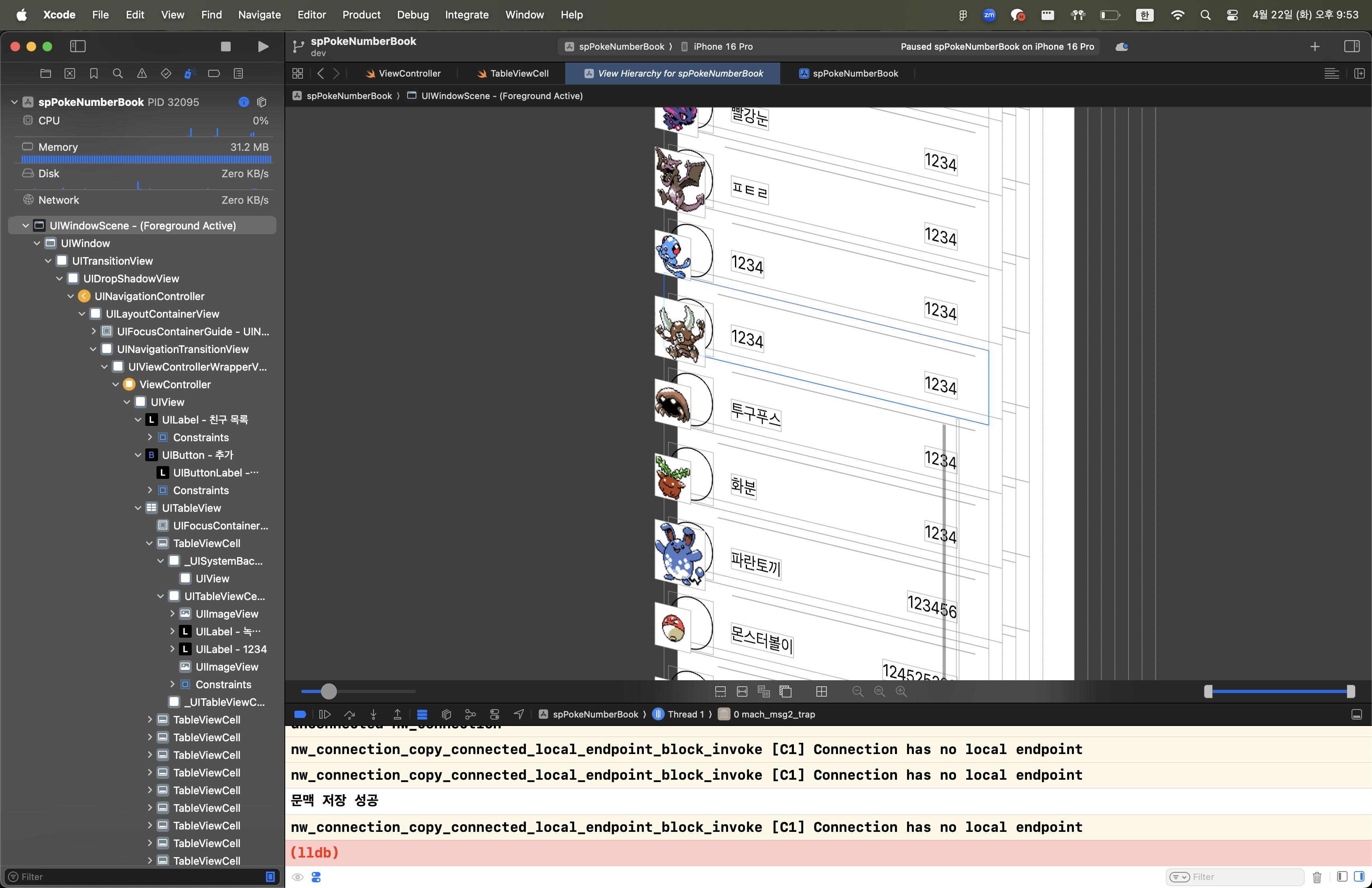The image size is (1372, 888).
Task: Toggle the left navigator sidebar visibility
Action: click(78, 47)
